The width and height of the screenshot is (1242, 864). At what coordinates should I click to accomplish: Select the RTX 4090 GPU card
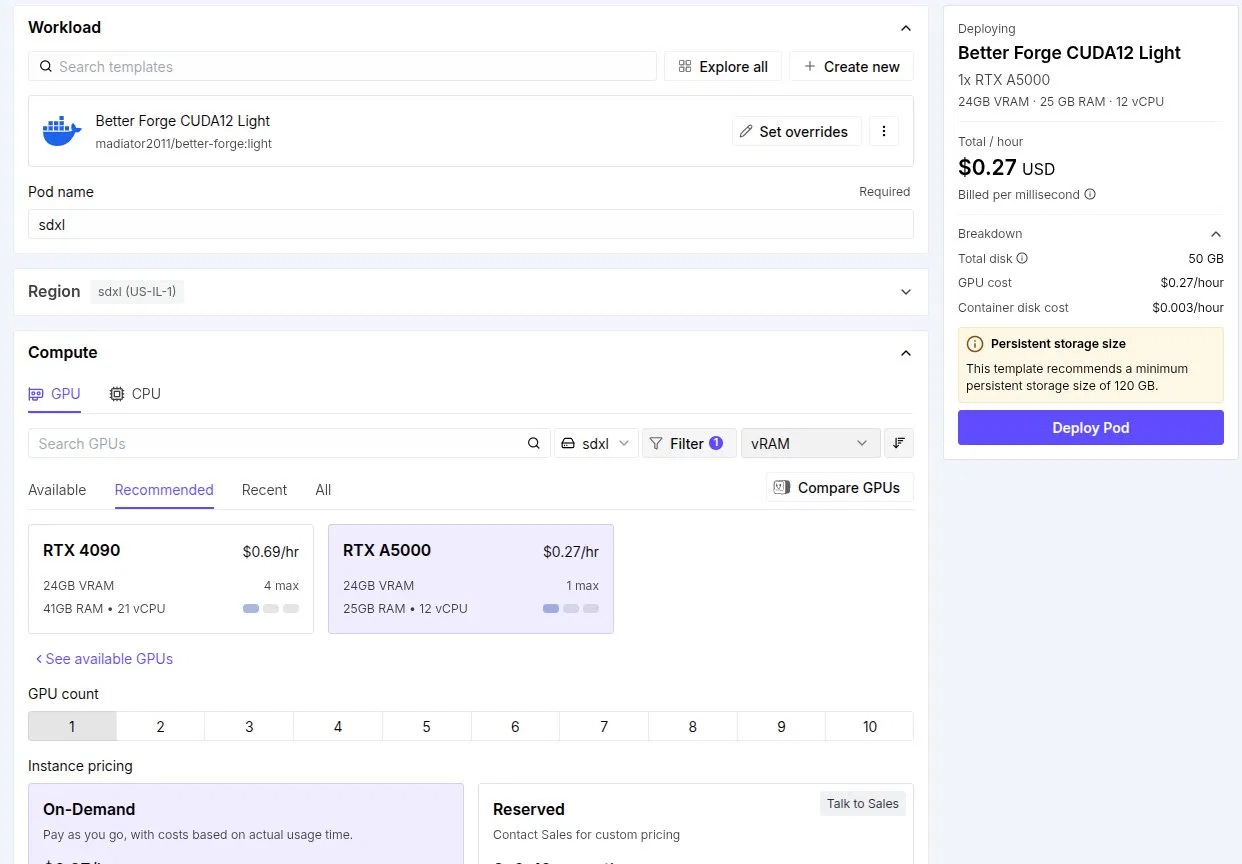[171, 579]
